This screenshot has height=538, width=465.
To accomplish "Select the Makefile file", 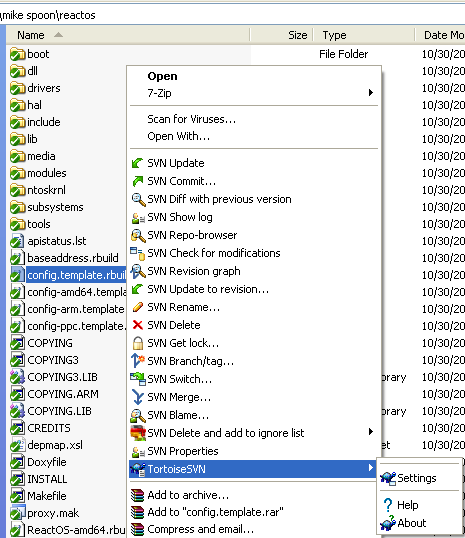I will pos(47,496).
